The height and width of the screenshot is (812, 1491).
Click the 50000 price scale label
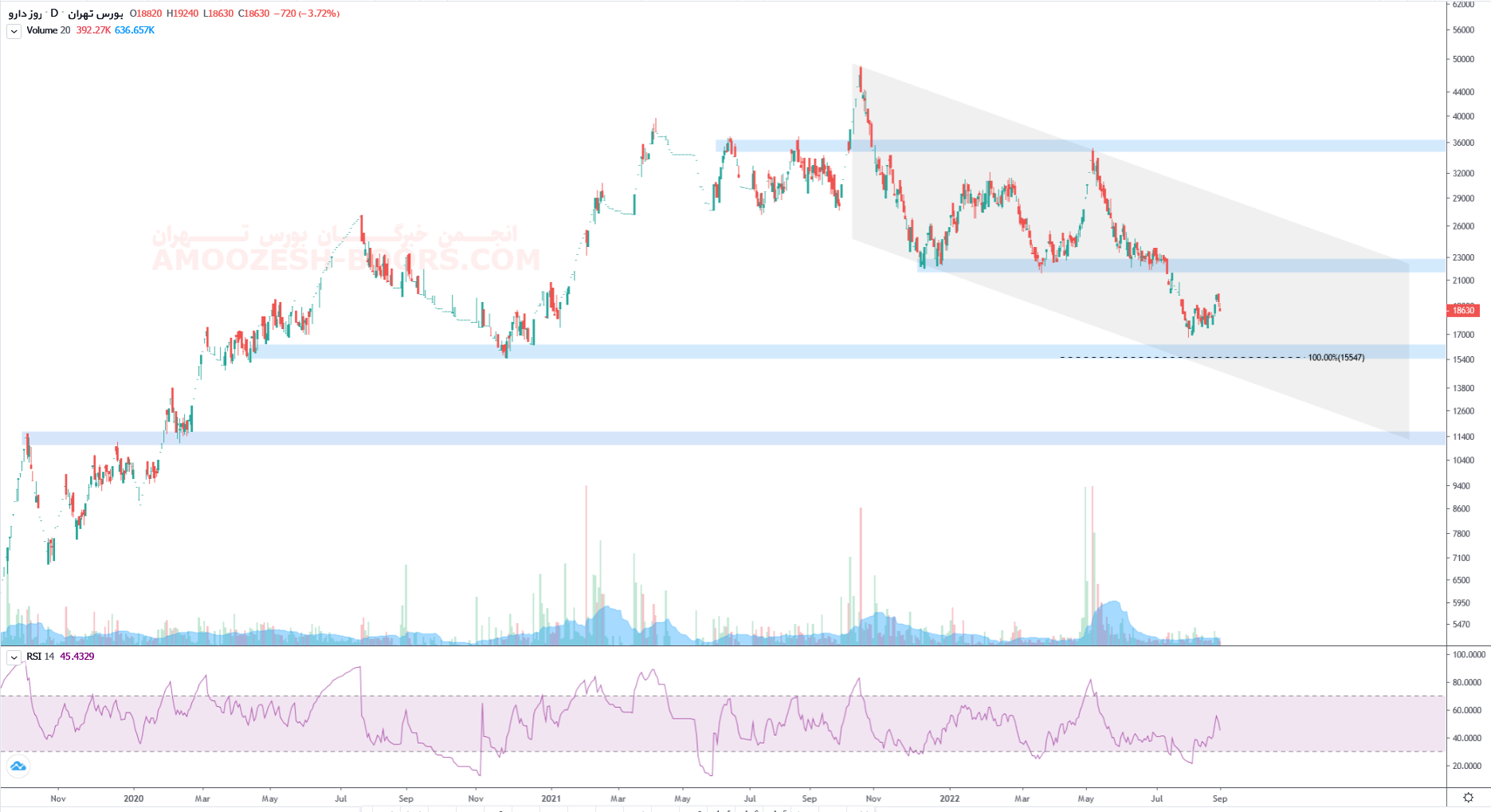pyautogui.click(x=1463, y=59)
